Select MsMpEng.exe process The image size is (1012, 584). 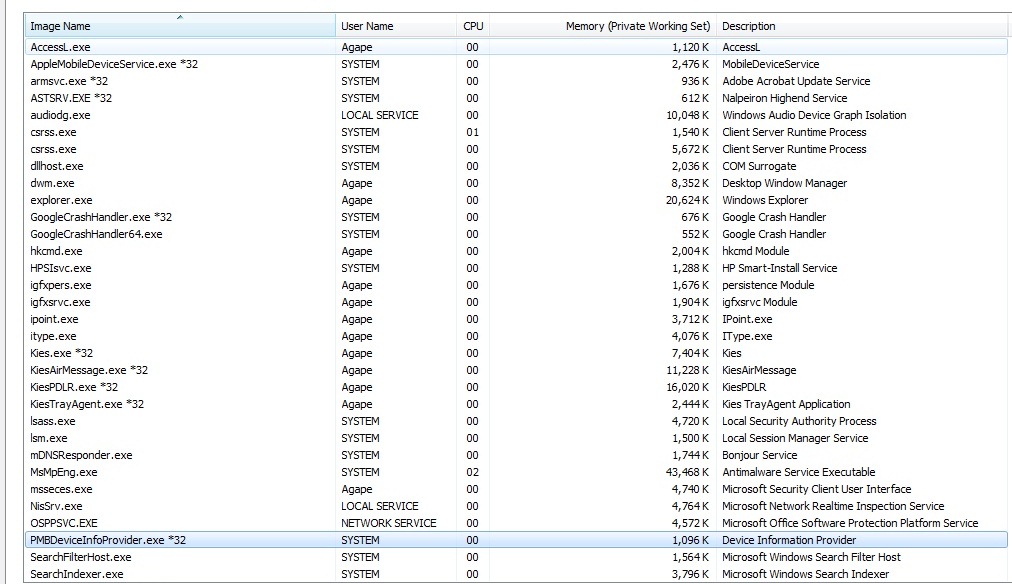(516, 472)
